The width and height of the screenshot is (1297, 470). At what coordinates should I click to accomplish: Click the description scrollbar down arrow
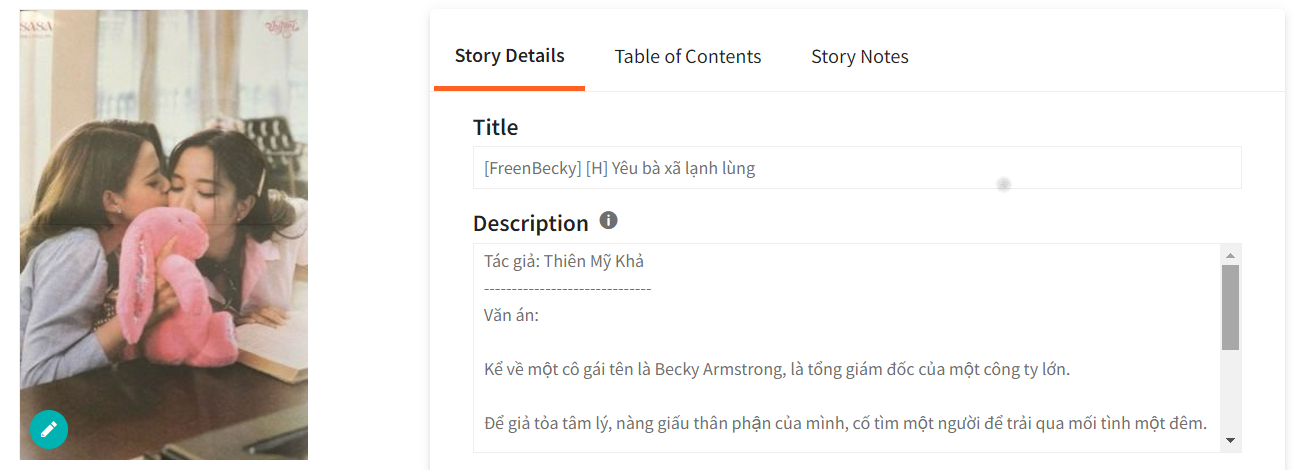(x=1230, y=440)
